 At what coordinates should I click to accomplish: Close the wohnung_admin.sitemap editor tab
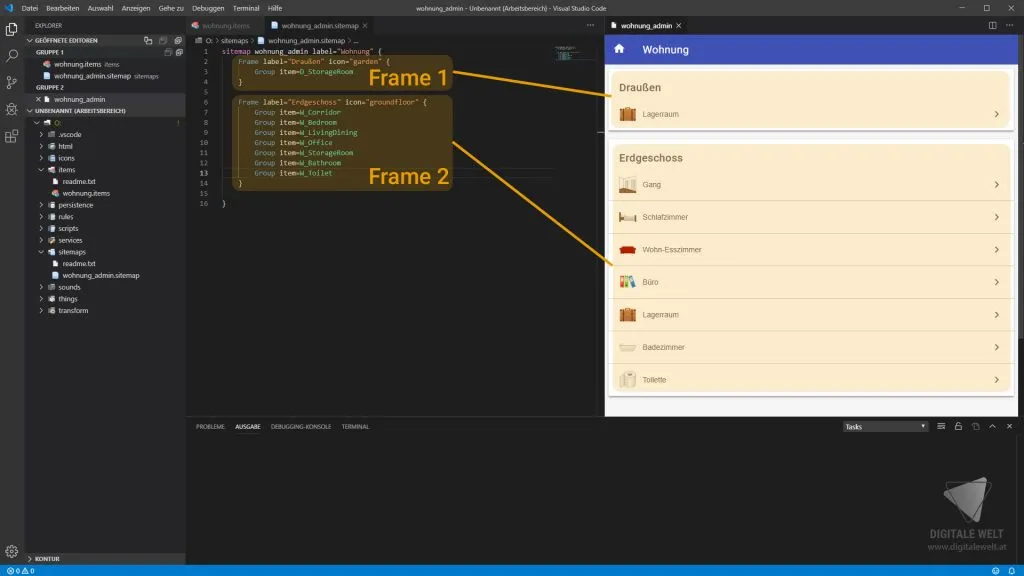pyautogui.click(x=365, y=25)
